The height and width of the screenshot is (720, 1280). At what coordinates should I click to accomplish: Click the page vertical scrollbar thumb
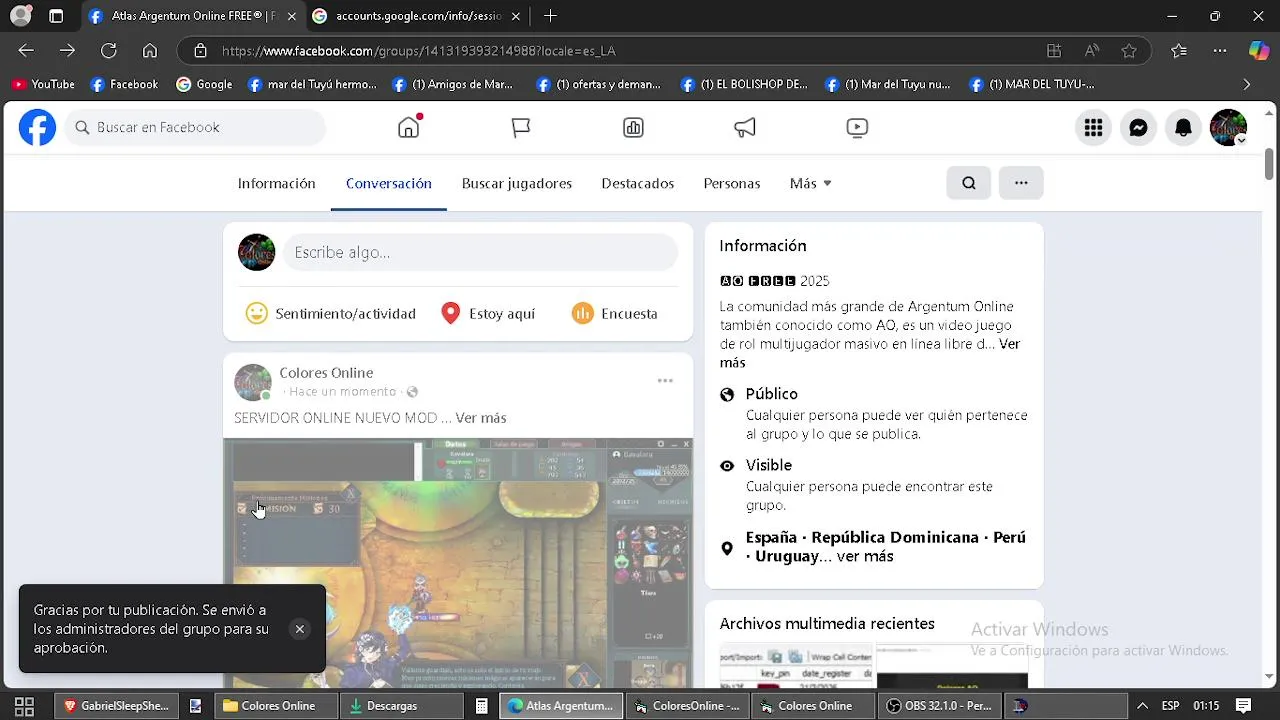point(1269,166)
